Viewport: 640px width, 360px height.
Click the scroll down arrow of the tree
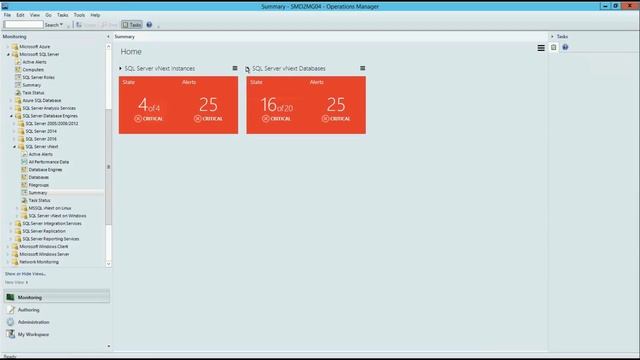point(109,264)
